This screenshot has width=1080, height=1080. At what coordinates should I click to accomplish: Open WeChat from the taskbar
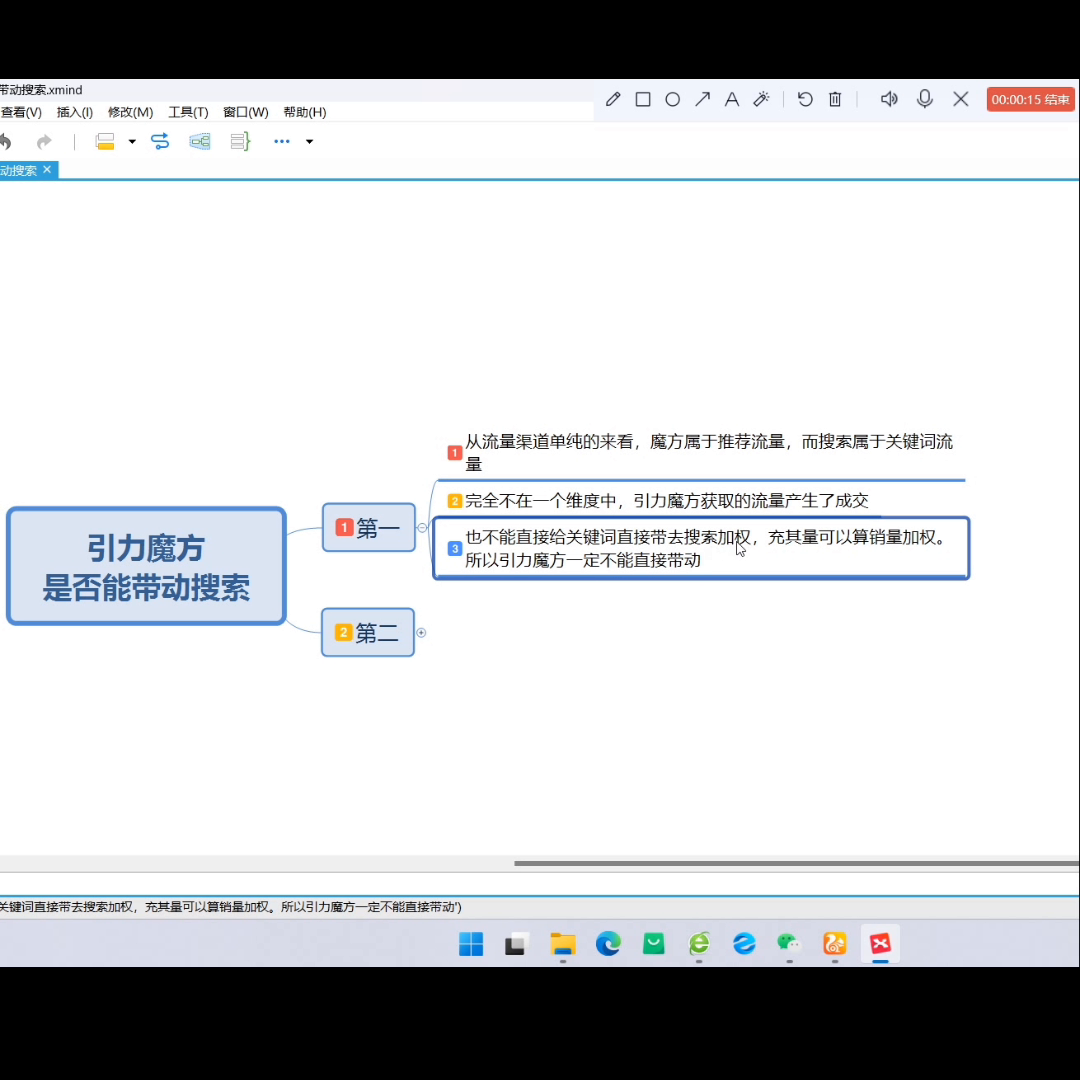[789, 944]
